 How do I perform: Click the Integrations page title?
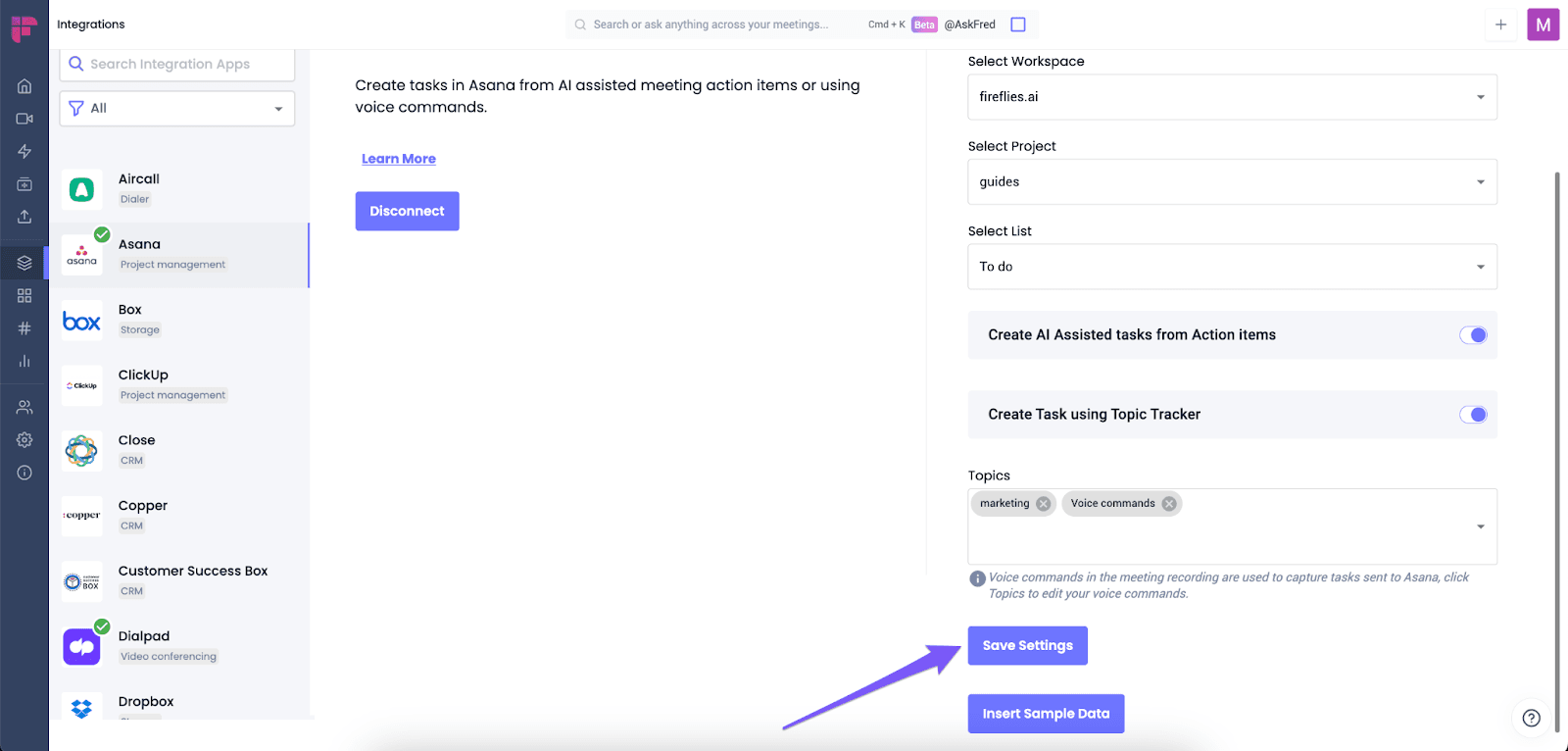pyautogui.click(x=91, y=25)
